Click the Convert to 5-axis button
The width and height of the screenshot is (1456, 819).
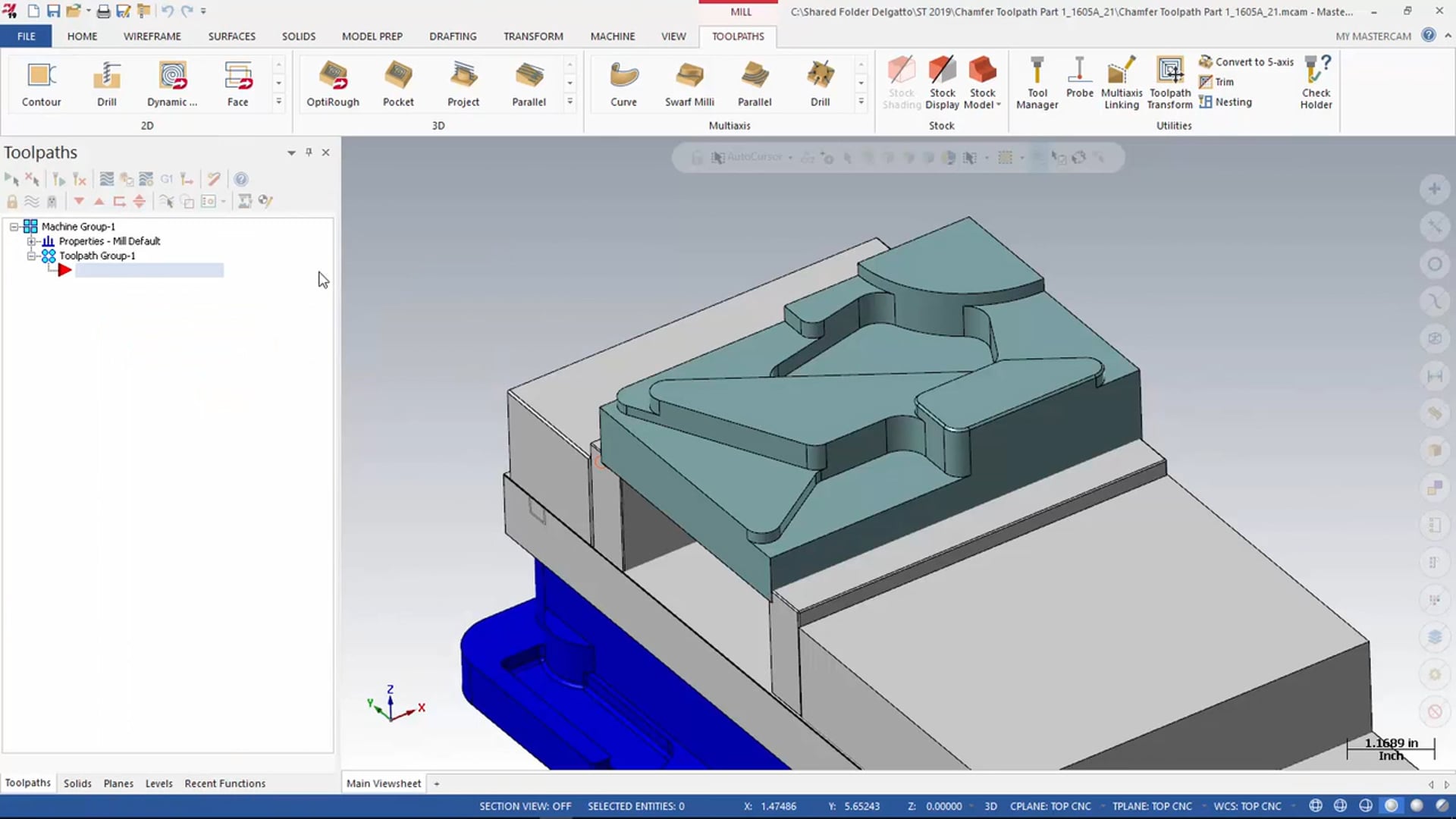(1247, 61)
